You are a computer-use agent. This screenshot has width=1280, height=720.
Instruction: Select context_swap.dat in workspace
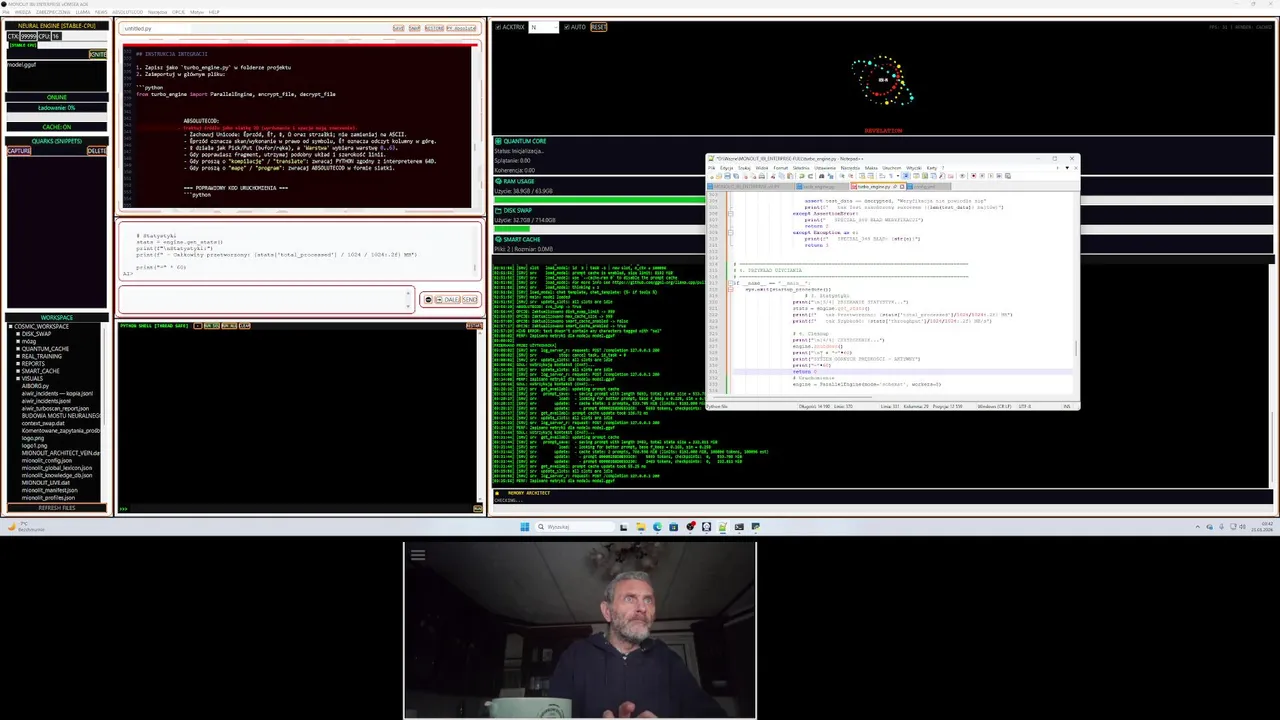43,423
